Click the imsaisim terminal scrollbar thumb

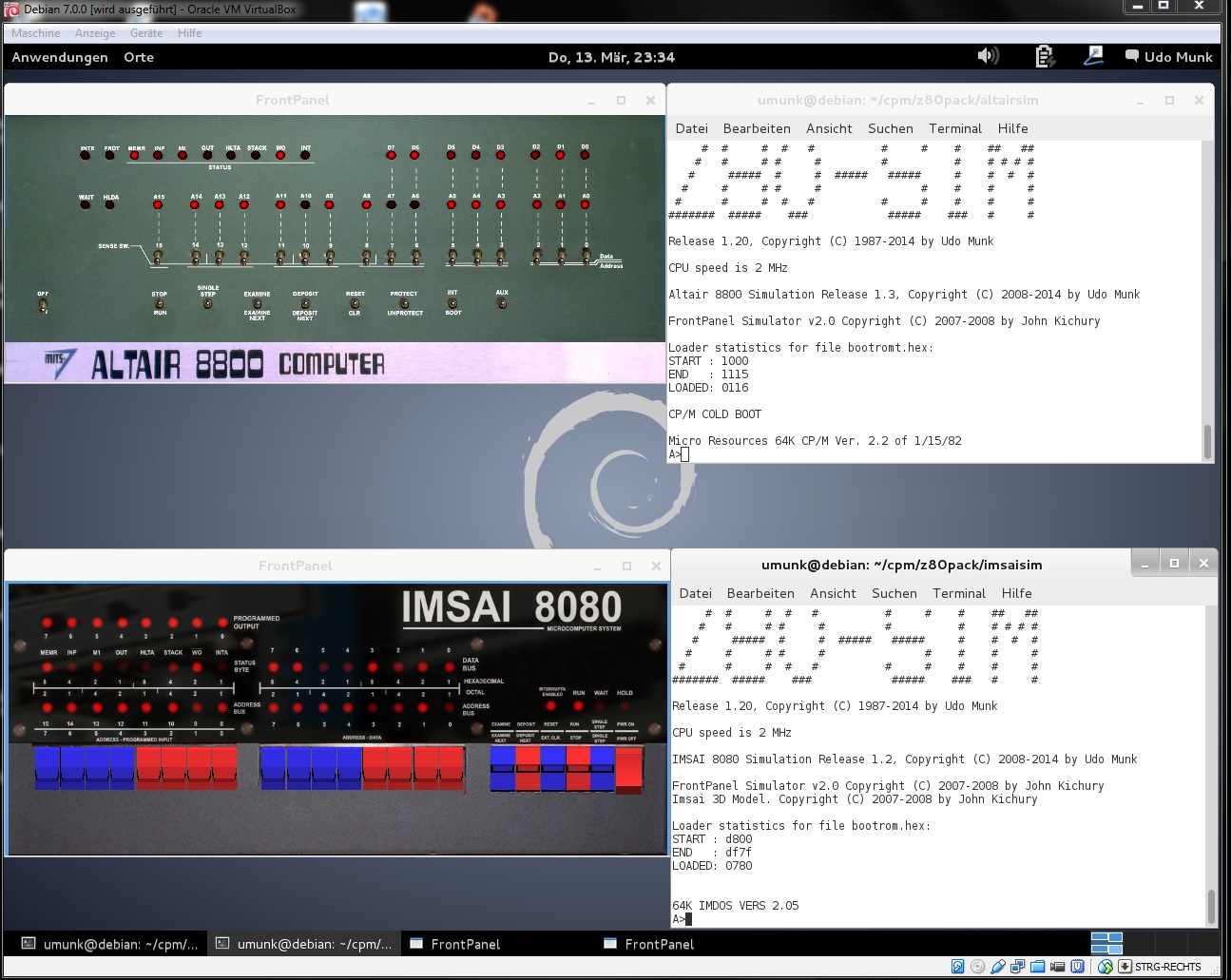pos(1211,907)
